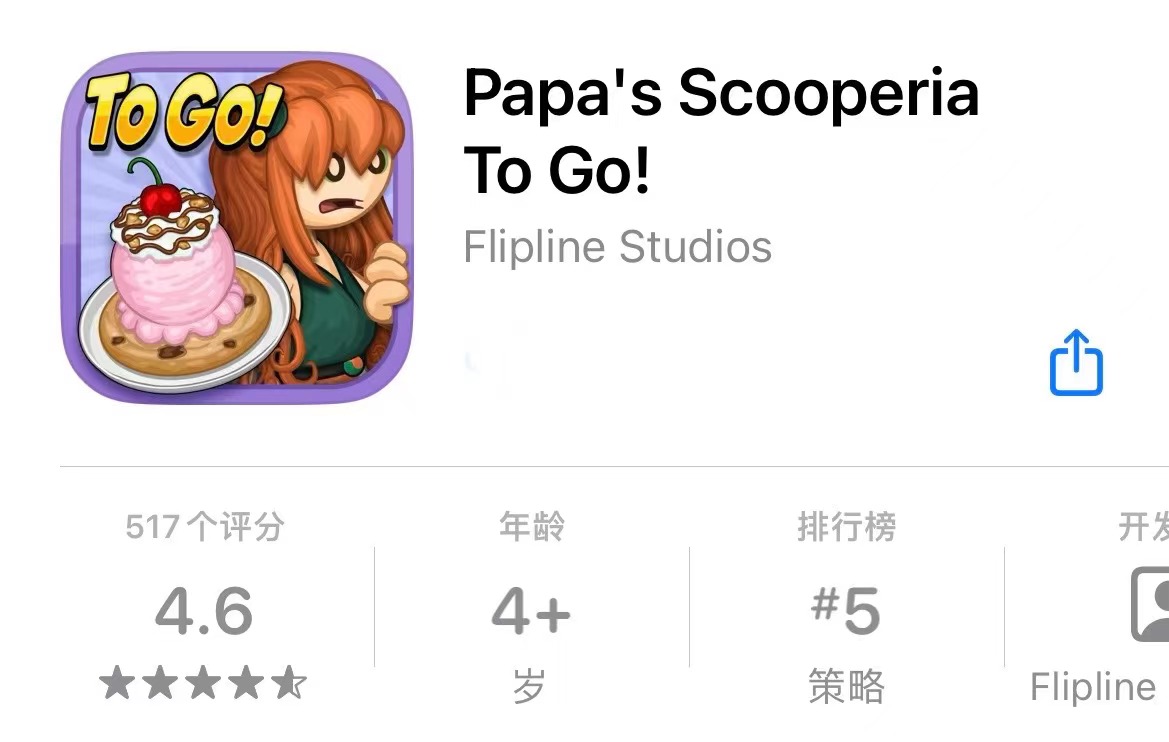Select the 年龄 age header

click(x=532, y=526)
